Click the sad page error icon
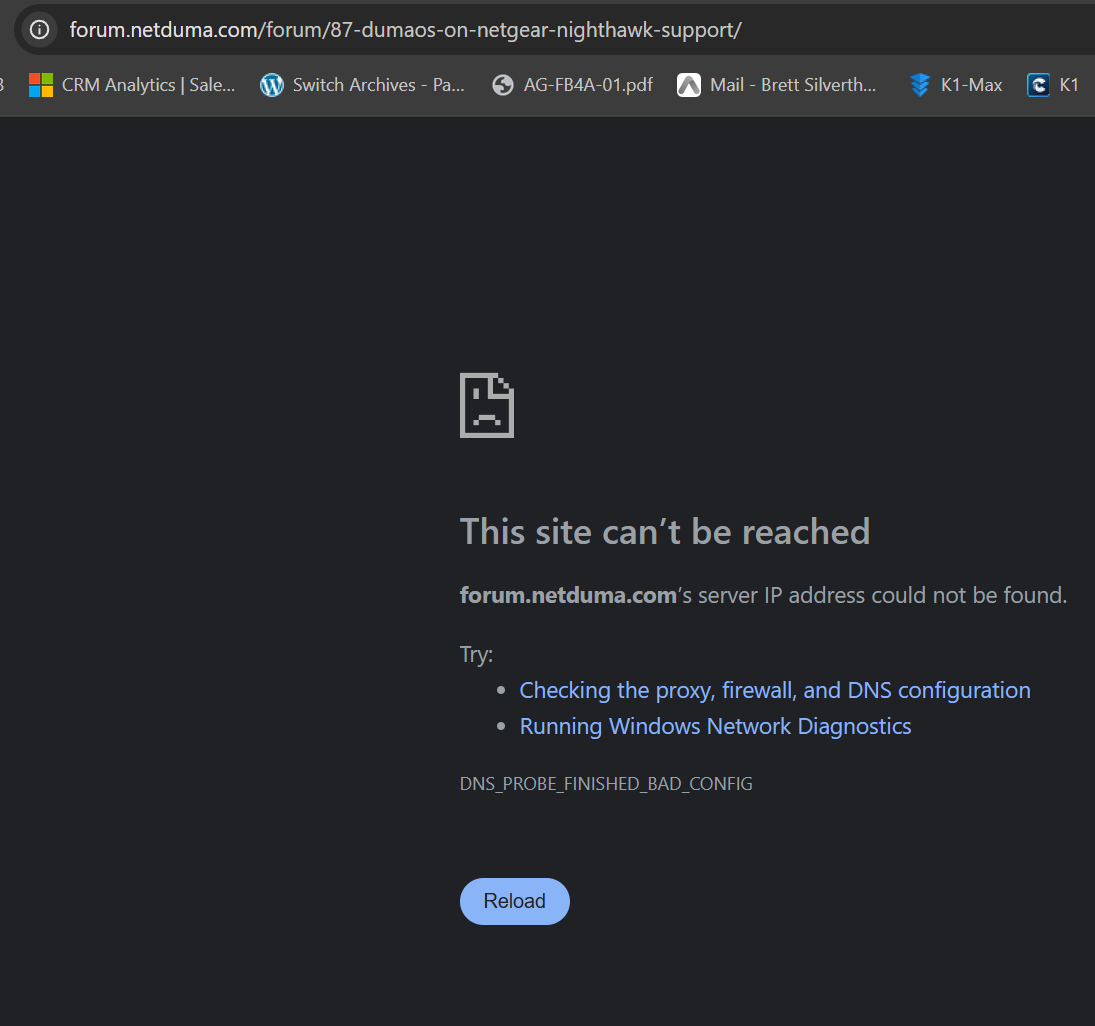Viewport: 1095px width, 1026px height. pos(487,405)
